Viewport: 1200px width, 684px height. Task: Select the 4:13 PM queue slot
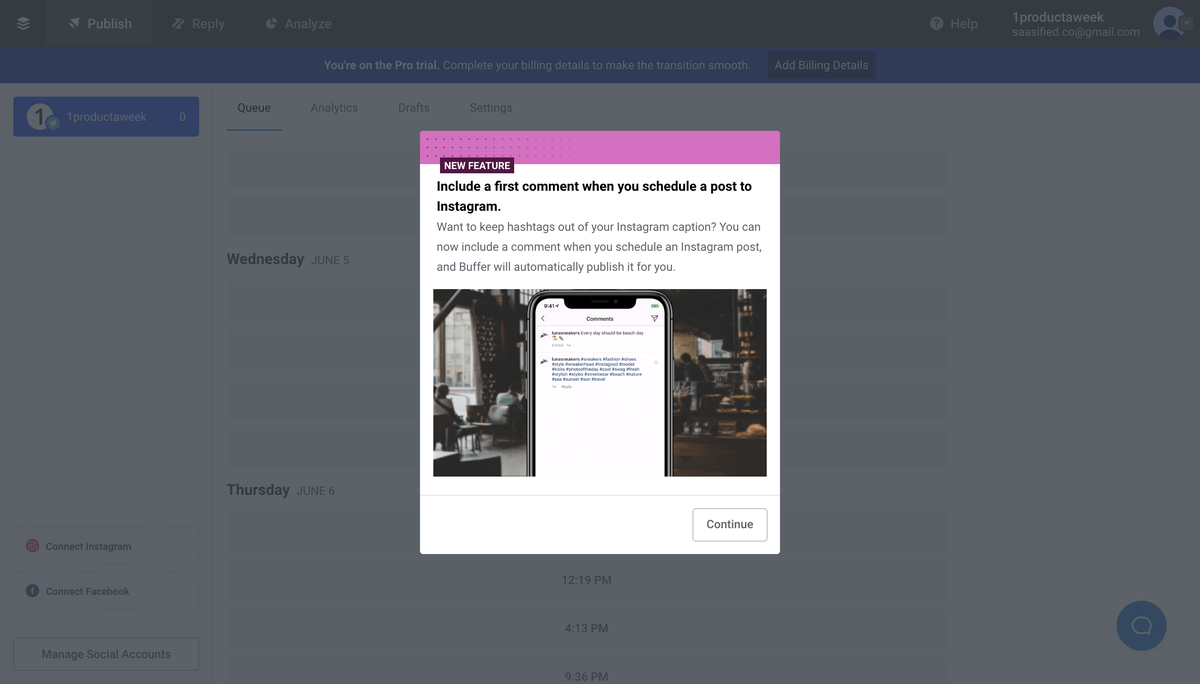(586, 628)
